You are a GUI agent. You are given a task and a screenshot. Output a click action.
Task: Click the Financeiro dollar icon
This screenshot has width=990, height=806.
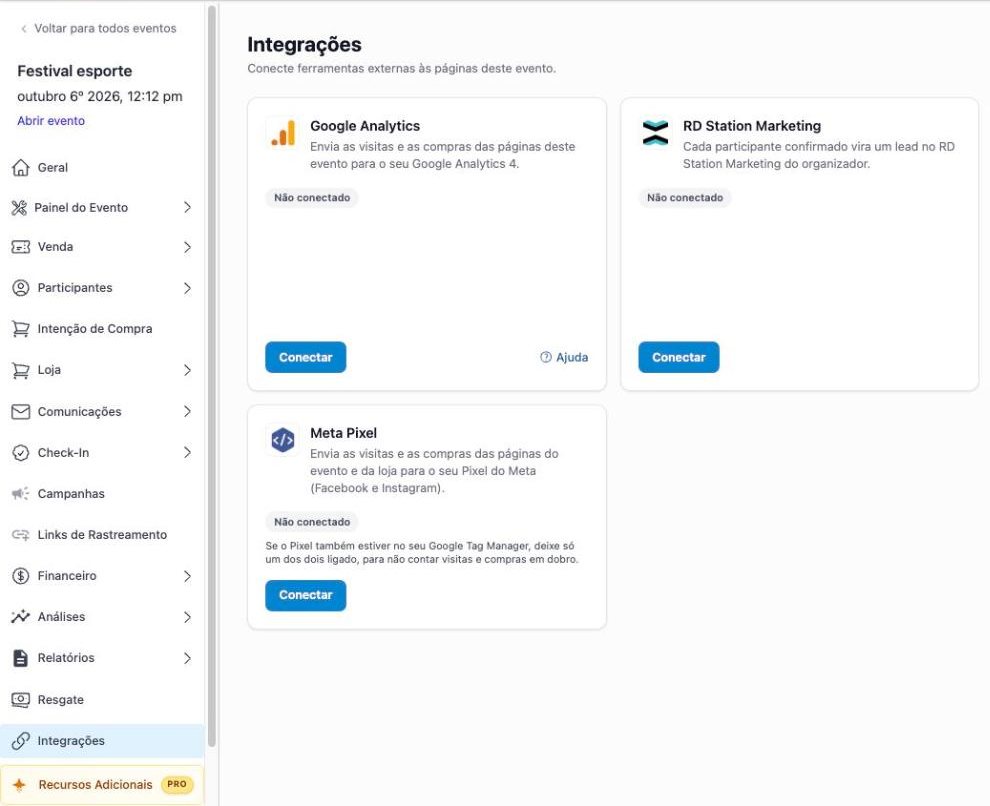21,576
